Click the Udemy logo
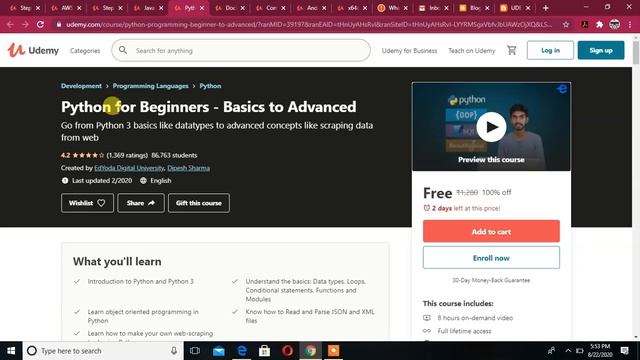 coord(33,50)
